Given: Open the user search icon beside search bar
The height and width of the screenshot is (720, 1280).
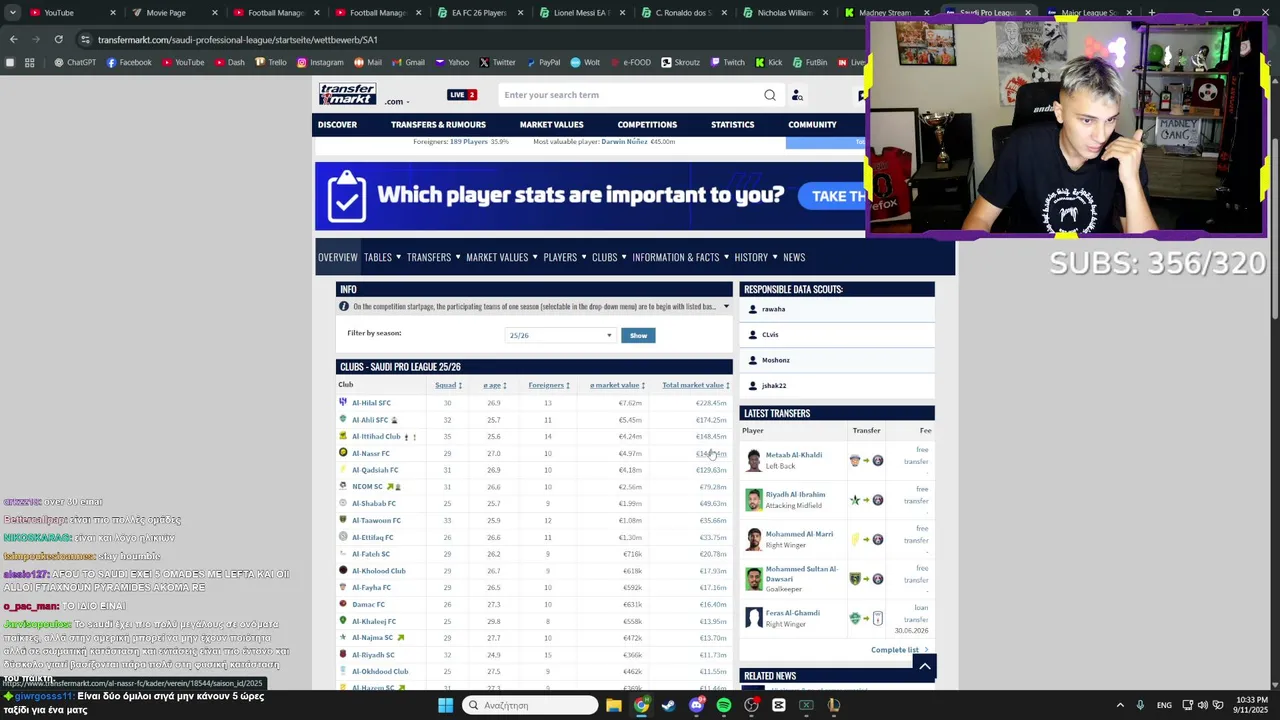Looking at the screenshot, I should [797, 95].
